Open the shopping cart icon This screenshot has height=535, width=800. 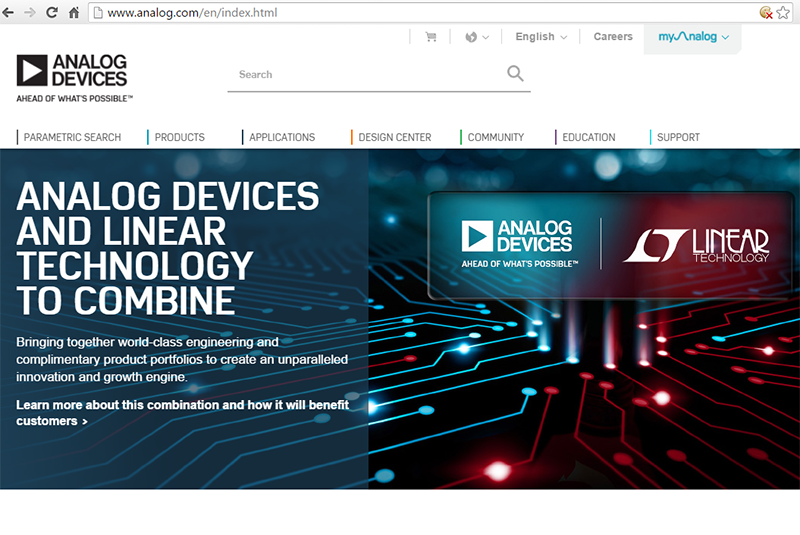pos(431,37)
